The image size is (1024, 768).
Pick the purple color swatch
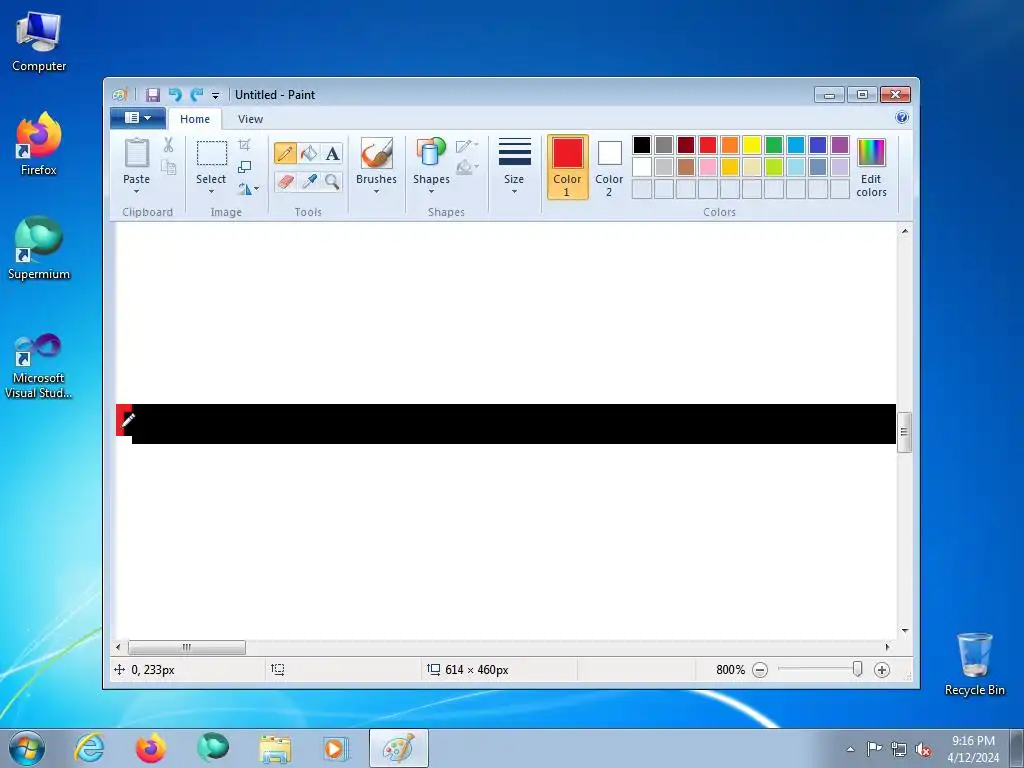pos(840,145)
